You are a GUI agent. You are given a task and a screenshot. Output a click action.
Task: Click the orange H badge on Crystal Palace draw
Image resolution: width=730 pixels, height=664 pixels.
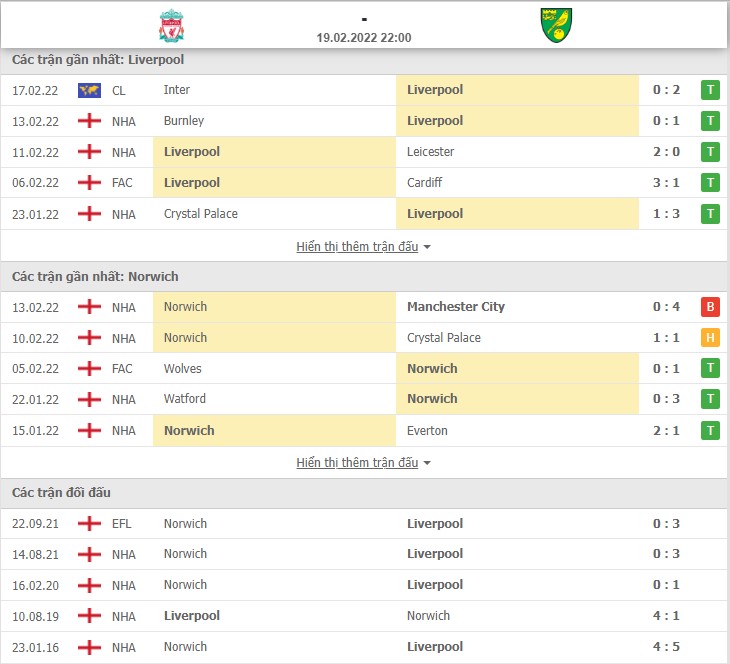(710, 338)
